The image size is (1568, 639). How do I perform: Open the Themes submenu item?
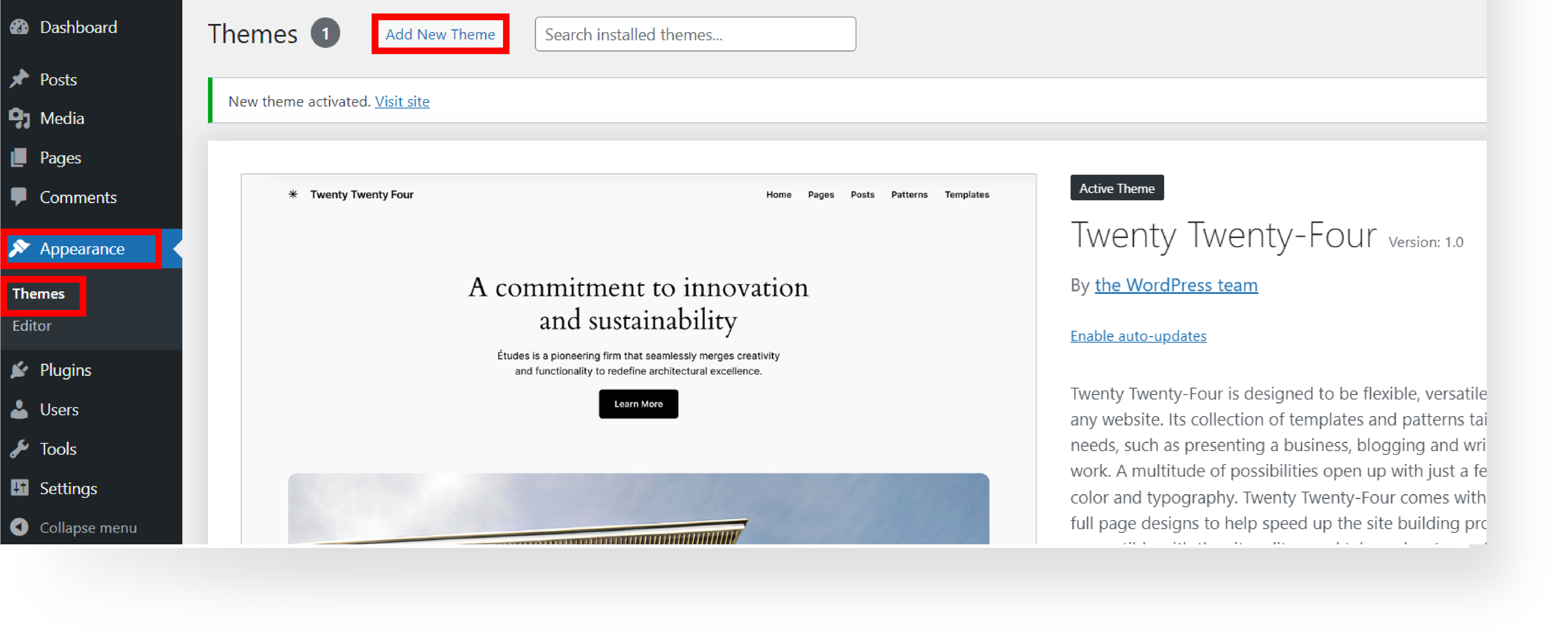38,294
